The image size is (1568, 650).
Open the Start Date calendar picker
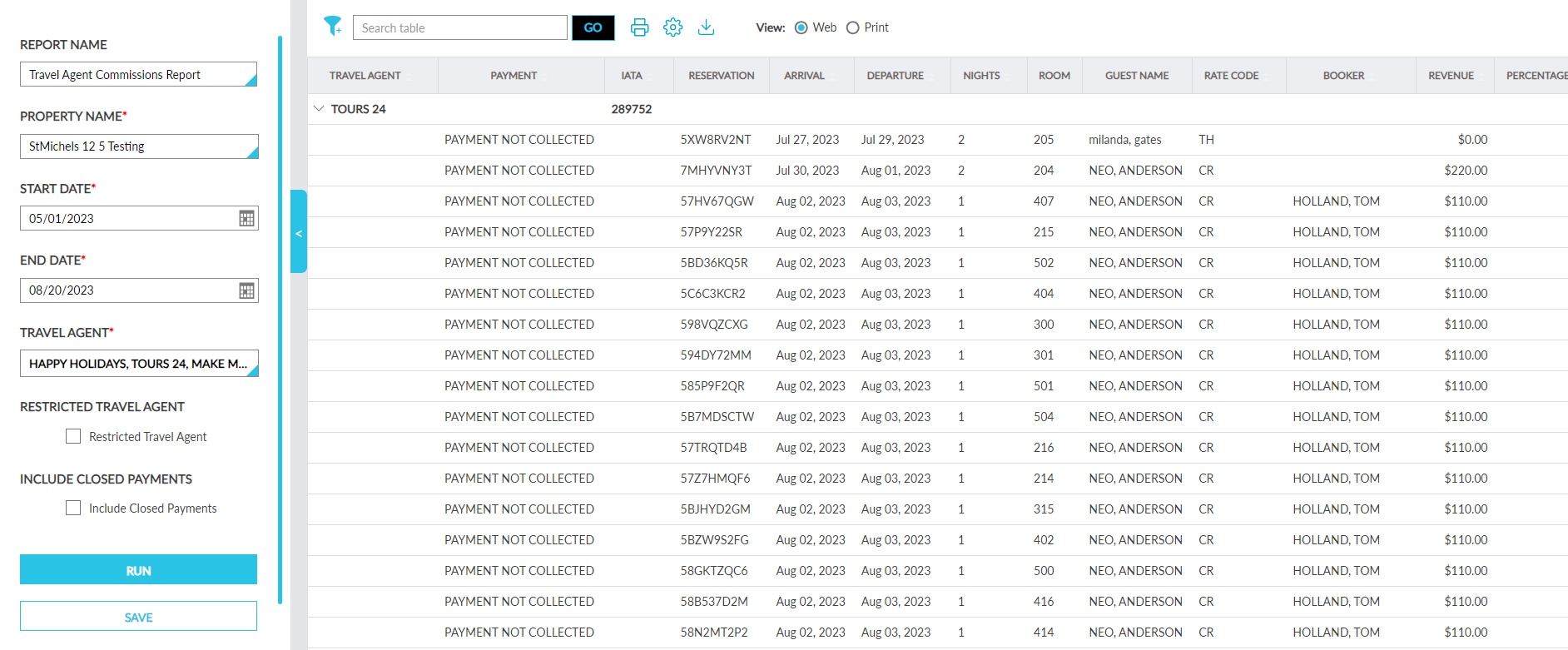point(246,219)
